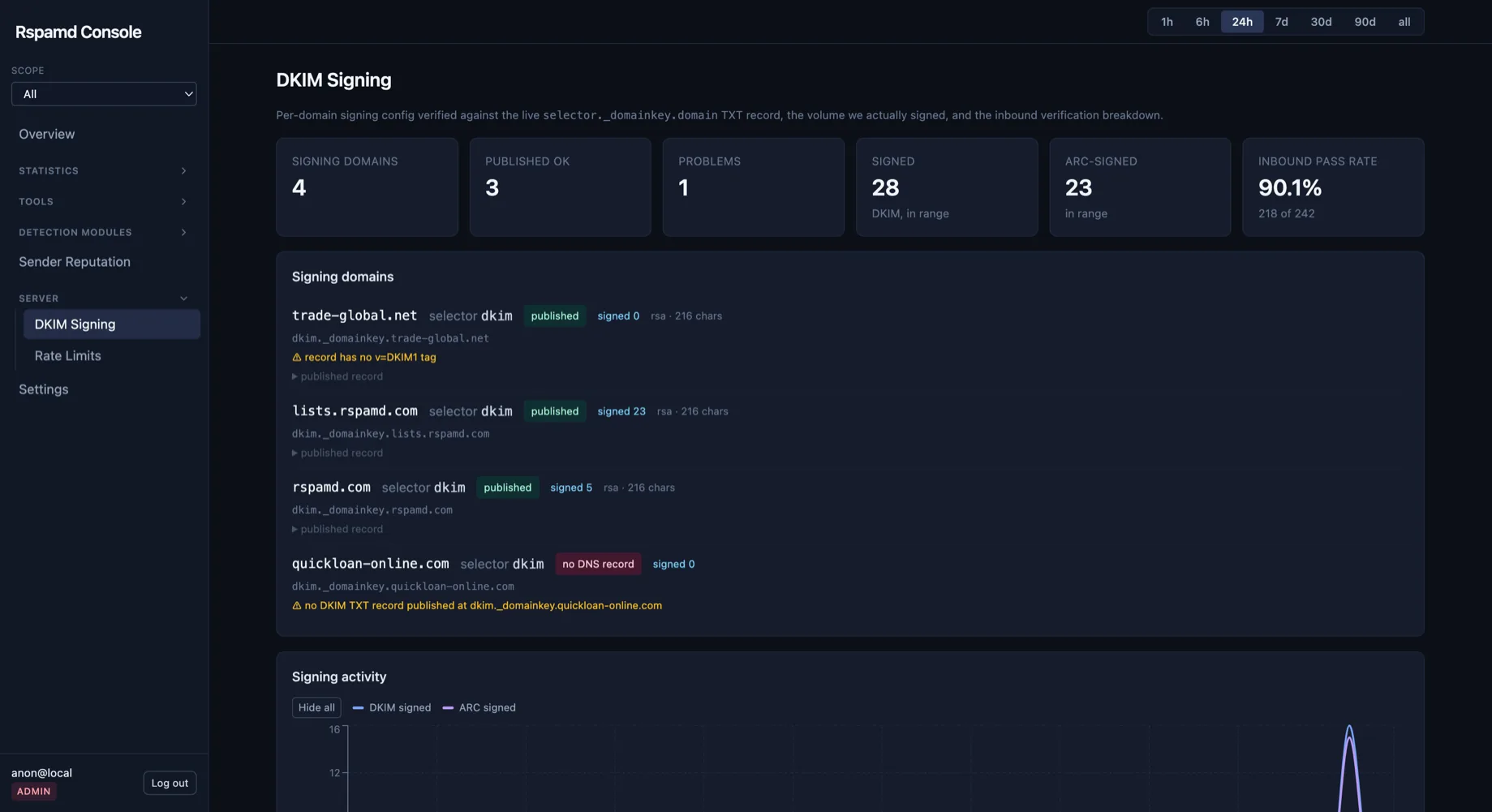Click the warning icon for quickloan-online.com record

click(x=297, y=606)
